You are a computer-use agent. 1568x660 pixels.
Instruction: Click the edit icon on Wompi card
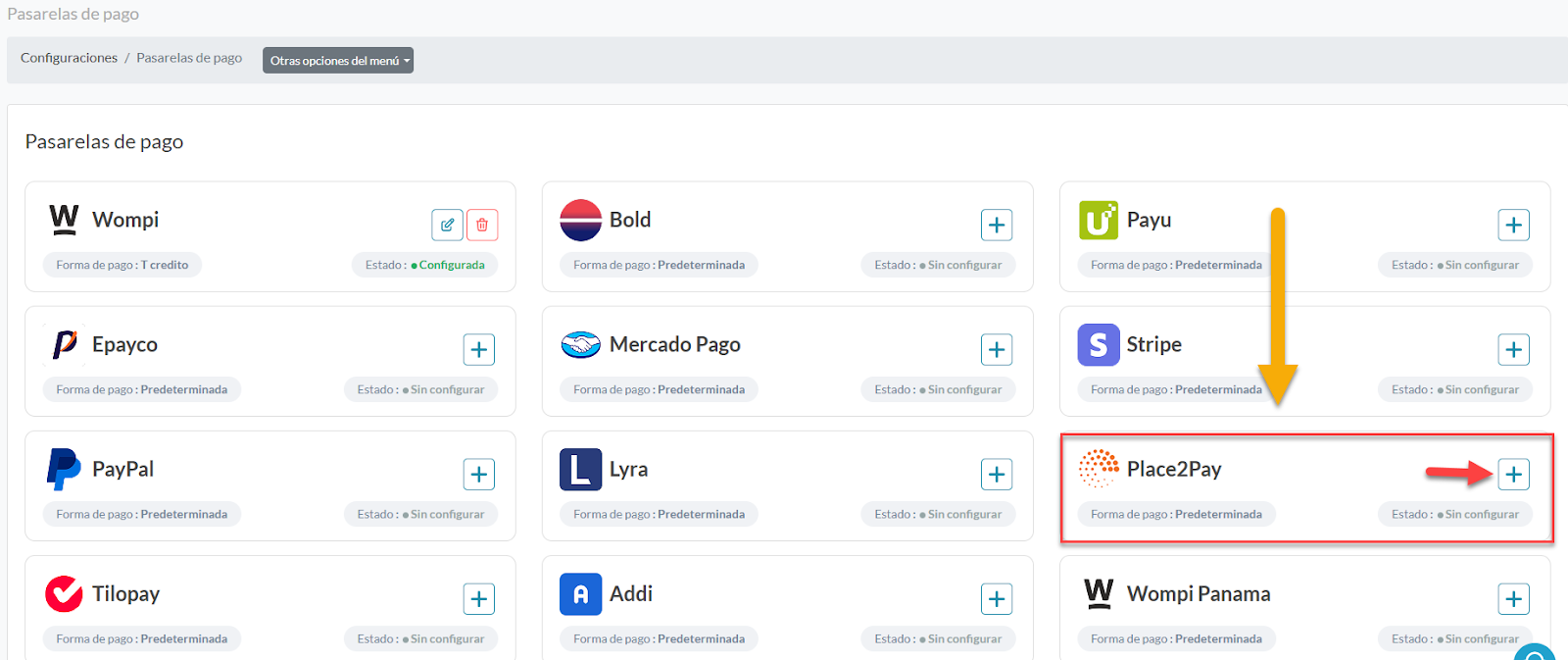447,225
